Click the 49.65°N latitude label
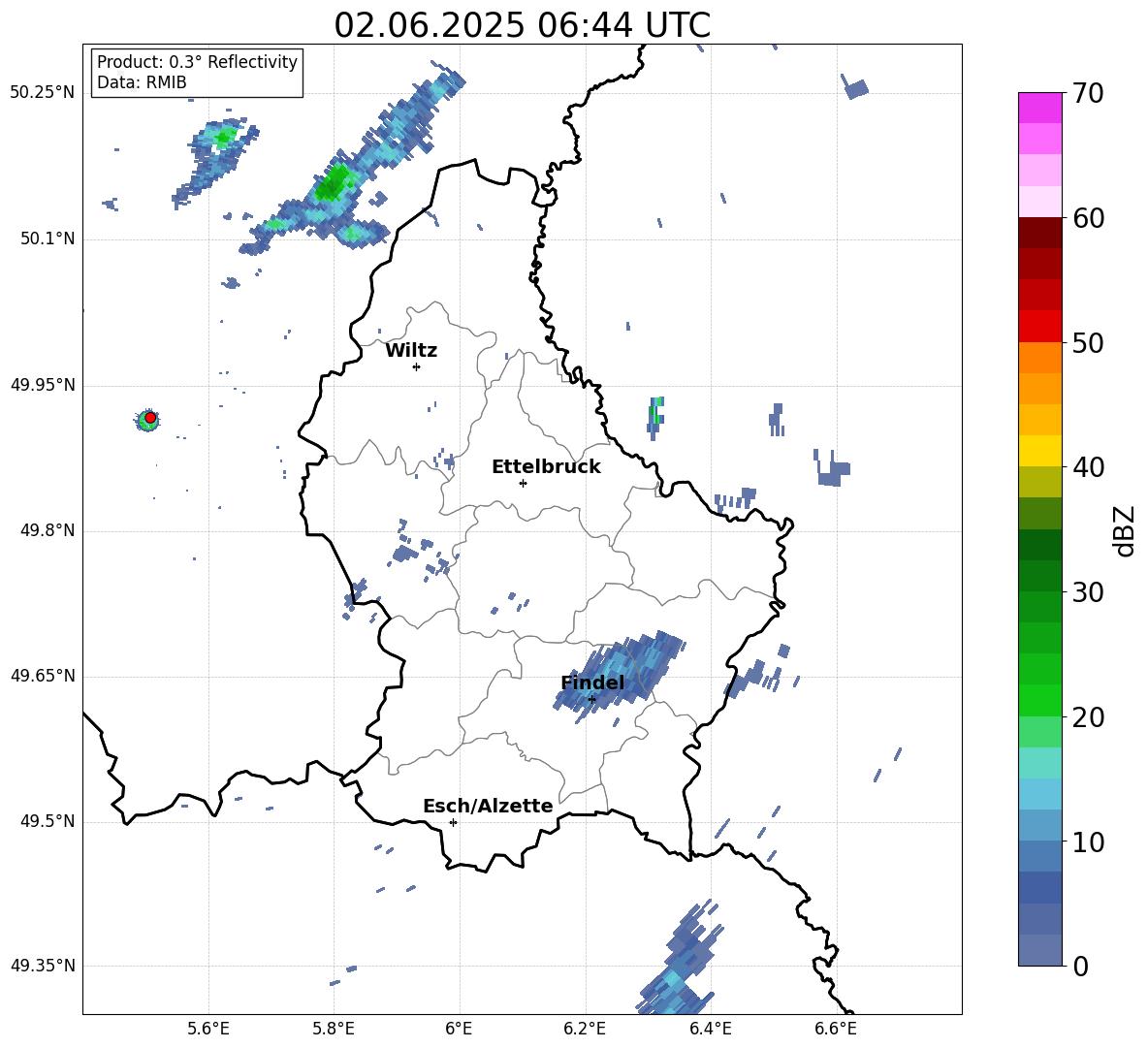Image resolution: width=1148 pixels, height=1048 pixels. coord(42,676)
